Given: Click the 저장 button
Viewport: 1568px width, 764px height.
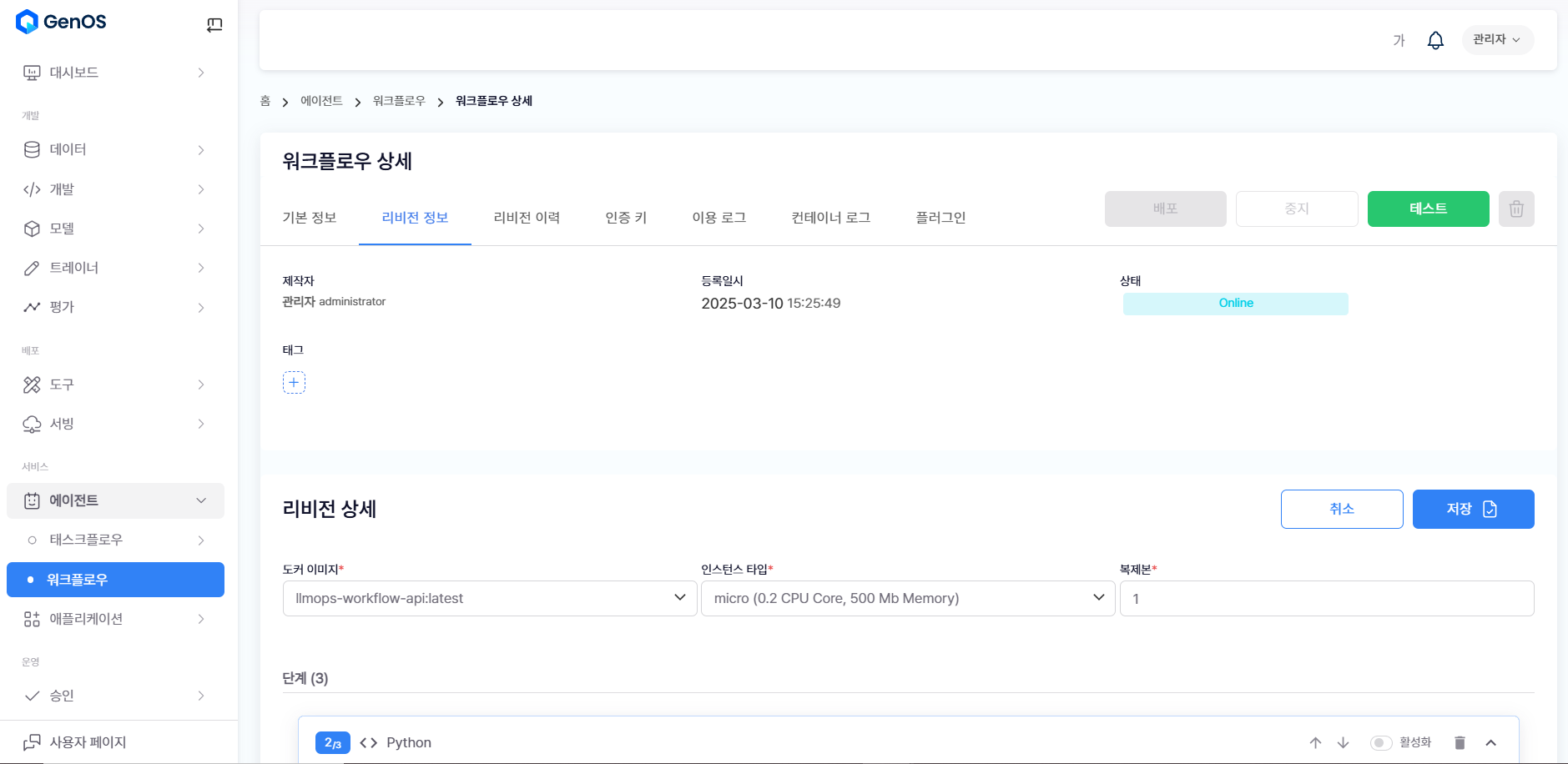Looking at the screenshot, I should [x=1473, y=509].
